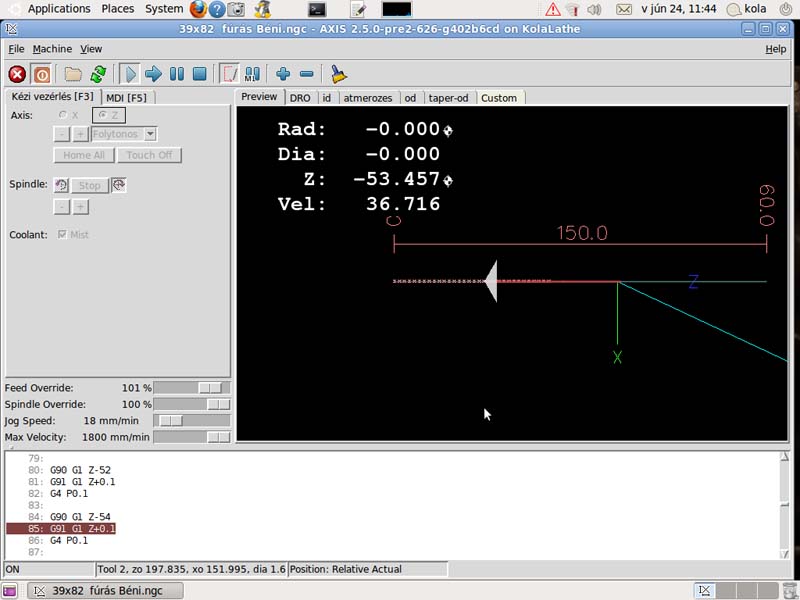This screenshot has height=600, width=800.
Task: Click the Step forward arrow icon
Action: [153, 74]
